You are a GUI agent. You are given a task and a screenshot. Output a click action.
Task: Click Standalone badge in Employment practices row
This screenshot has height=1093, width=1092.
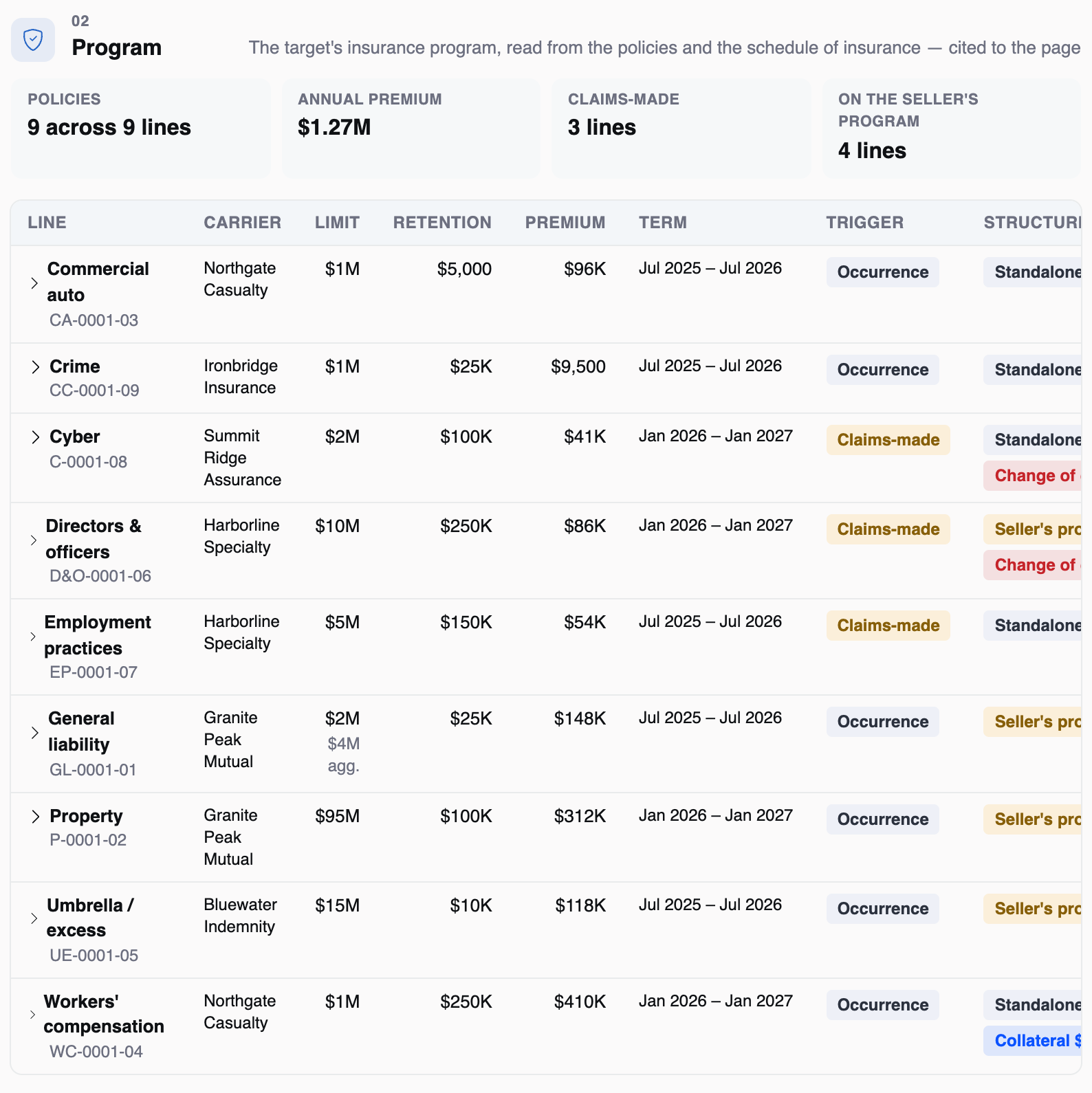coord(1033,626)
